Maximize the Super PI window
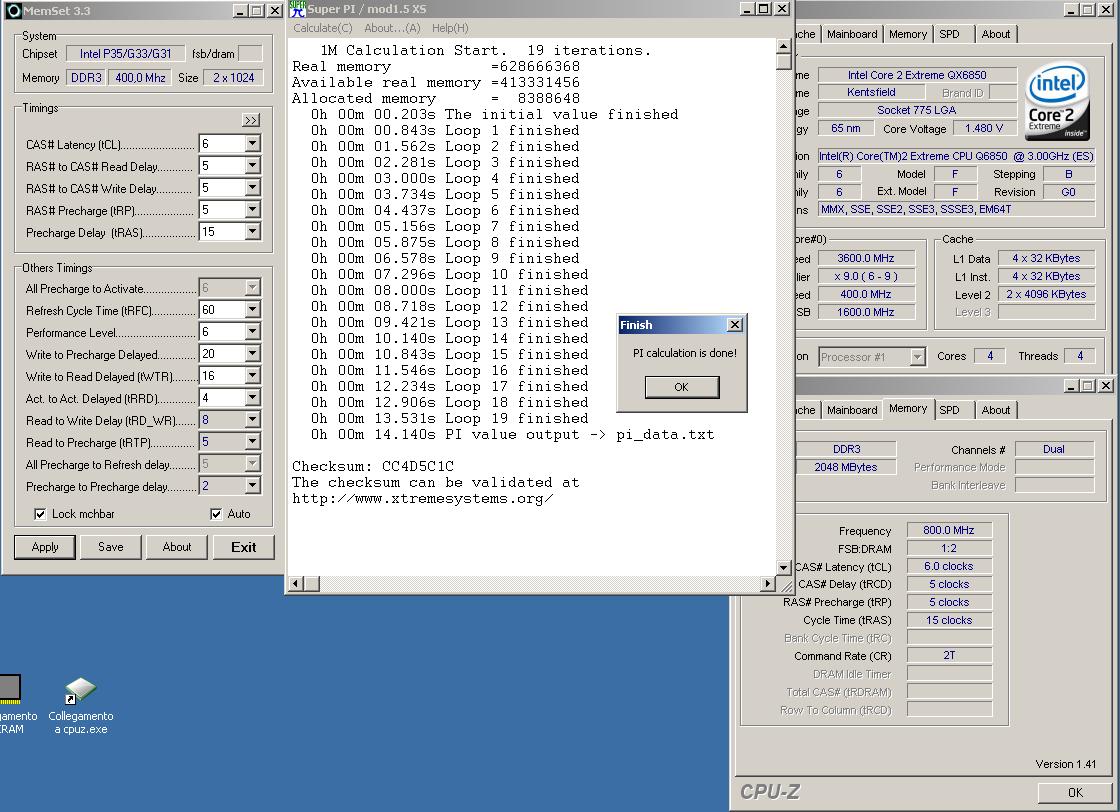The height and width of the screenshot is (812, 1120). coord(764,9)
